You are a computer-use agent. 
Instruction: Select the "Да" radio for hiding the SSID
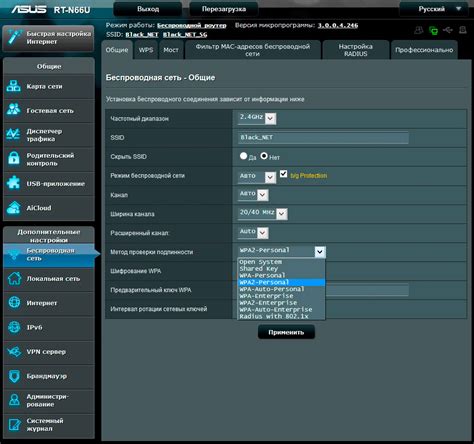pyautogui.click(x=243, y=156)
